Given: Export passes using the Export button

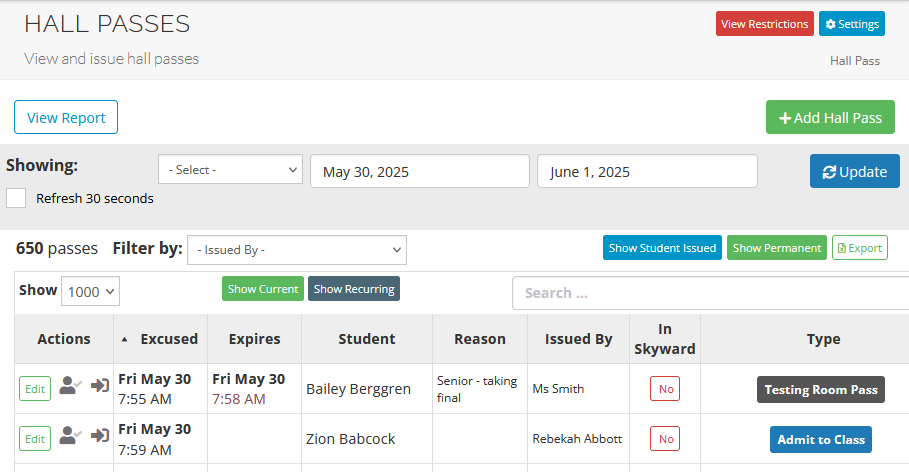Looking at the screenshot, I should [x=859, y=248].
